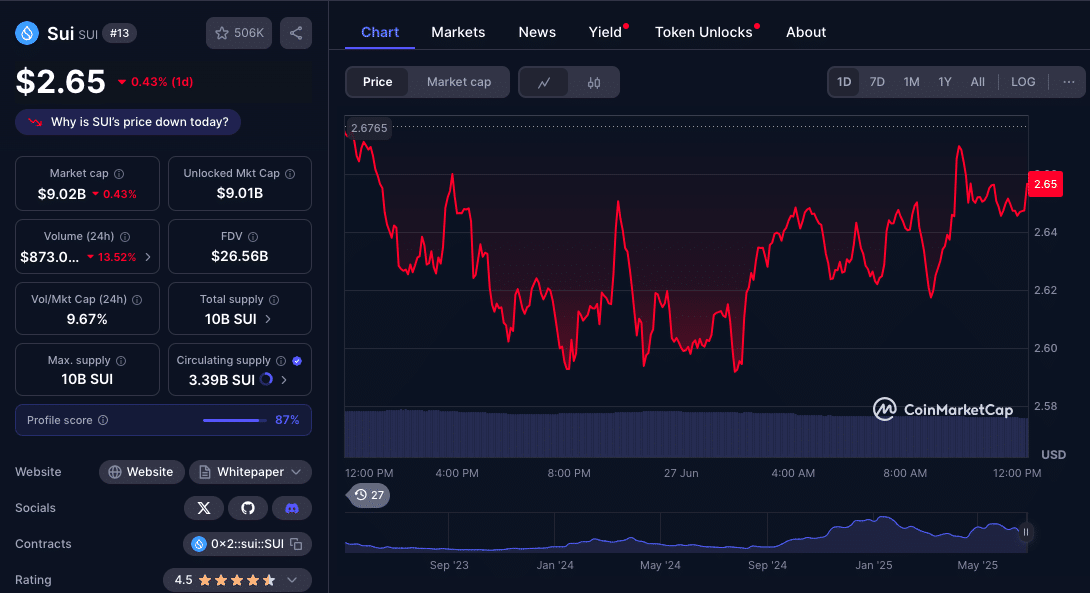Click Circulating supply info icon
Image resolution: width=1090 pixels, height=593 pixels.
[281, 361]
